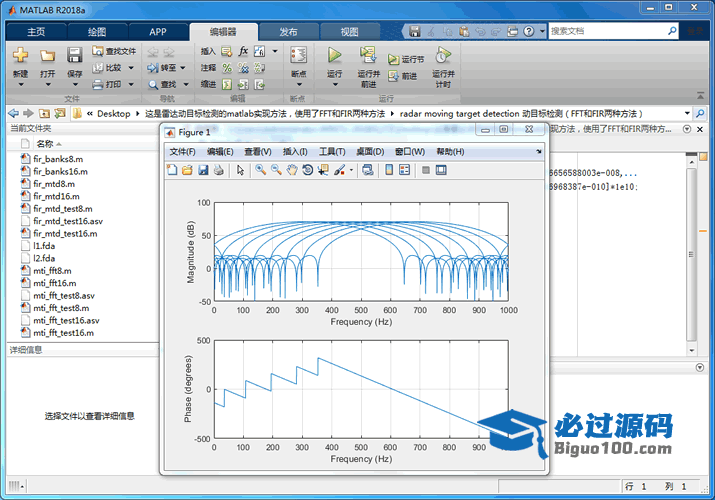Open the Tools (工具(T)) menu in Figure 1
Image resolution: width=715 pixels, height=500 pixels.
point(332,152)
